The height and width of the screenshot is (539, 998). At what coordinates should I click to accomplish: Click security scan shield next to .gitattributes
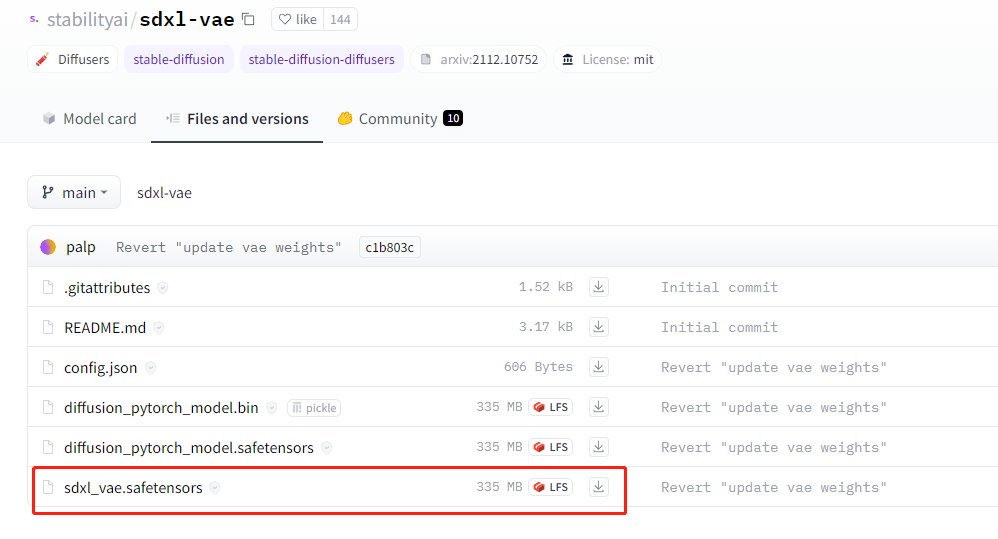[163, 288]
